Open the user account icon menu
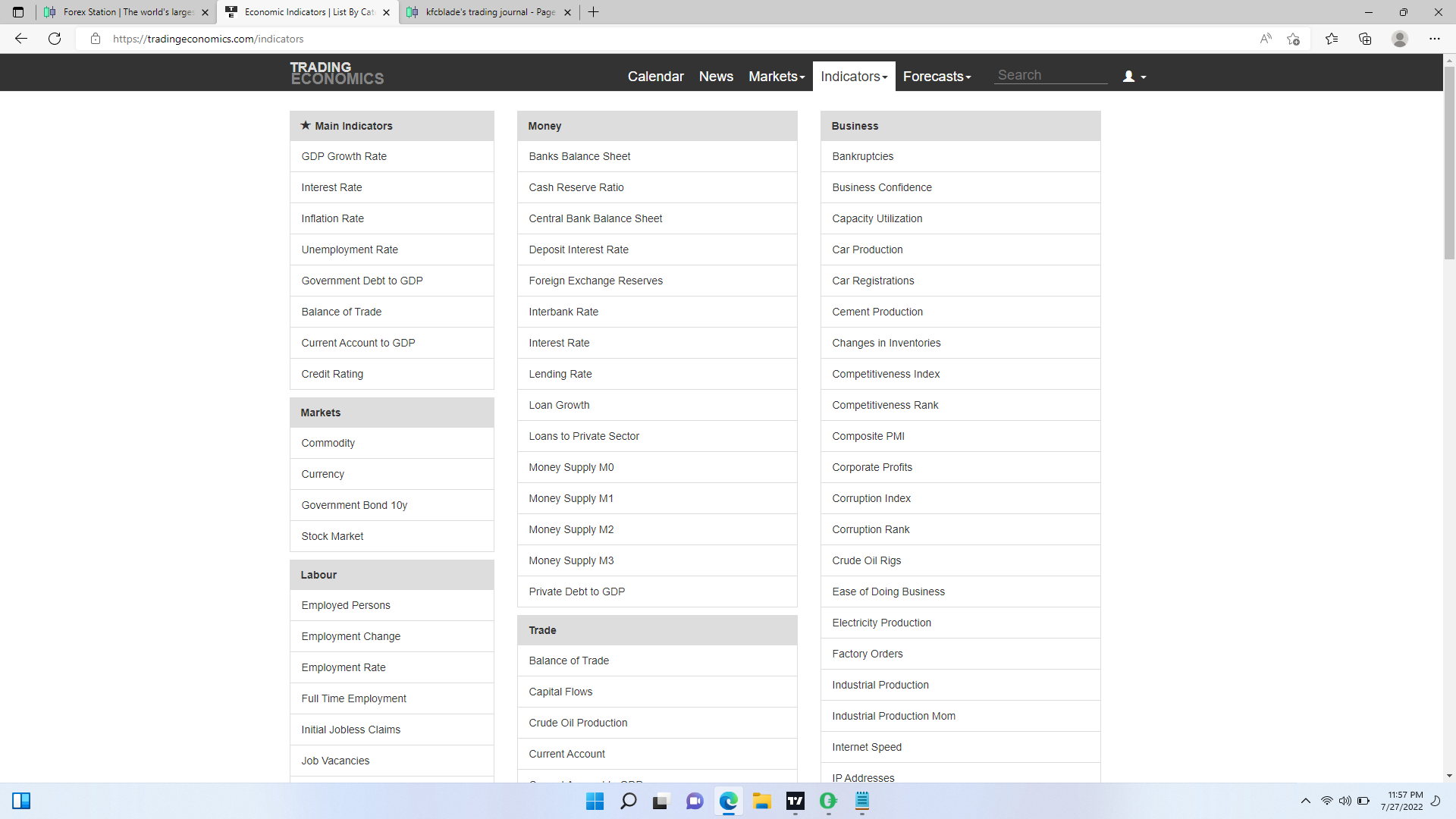The image size is (1456, 819). pos(1134,77)
